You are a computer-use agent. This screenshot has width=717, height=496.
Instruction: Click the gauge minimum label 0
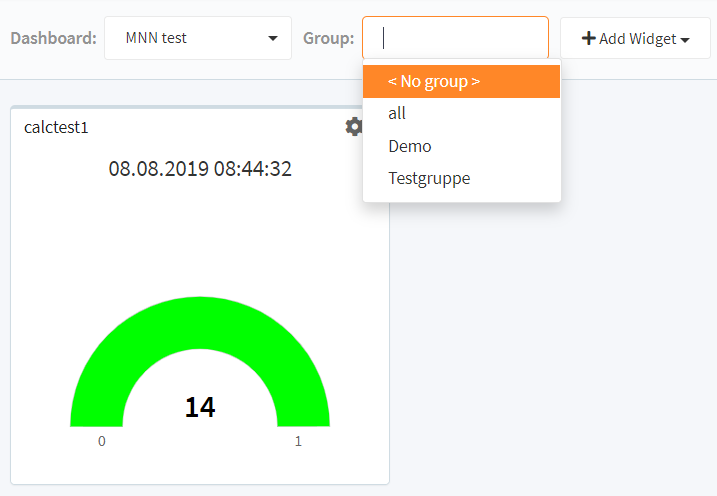tap(102, 441)
